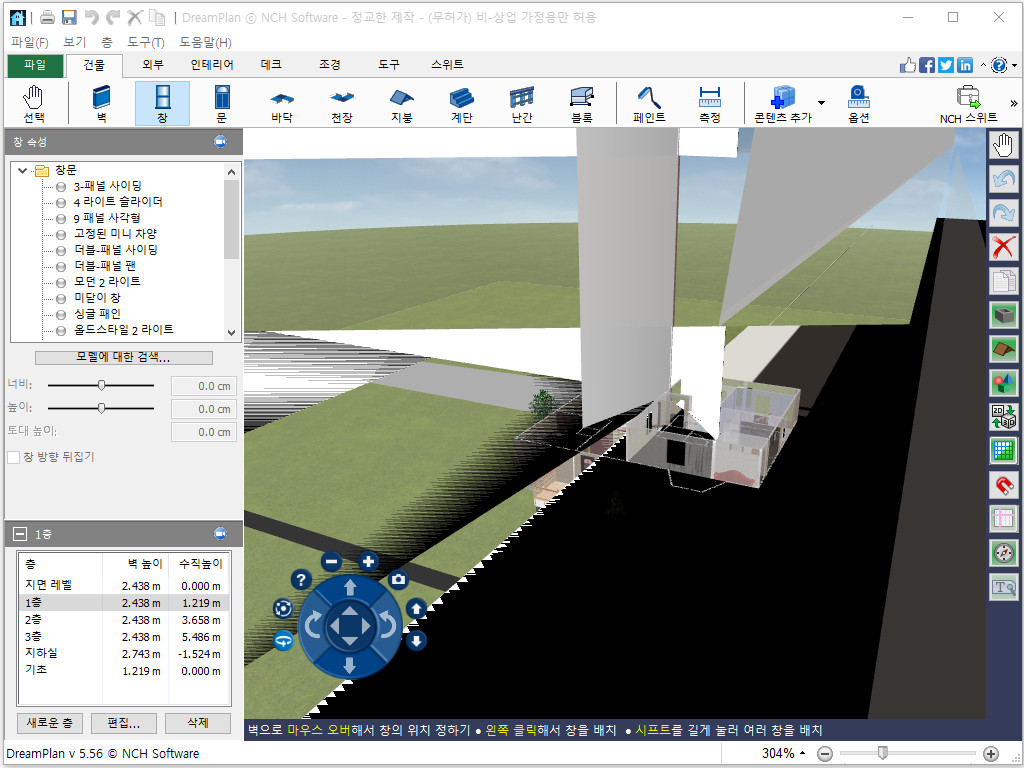Screen dimensions: 1024x768
Task: Pick the 계단 (stairs) tool
Action: (462, 104)
